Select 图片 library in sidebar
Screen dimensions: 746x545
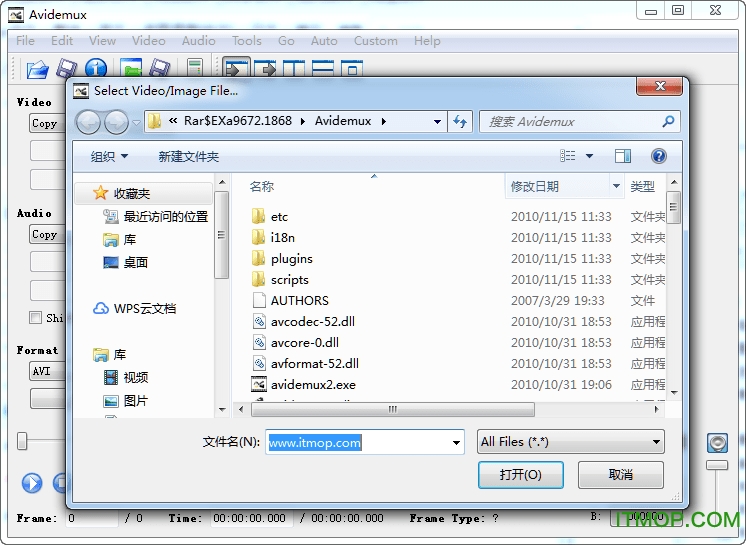[126, 401]
